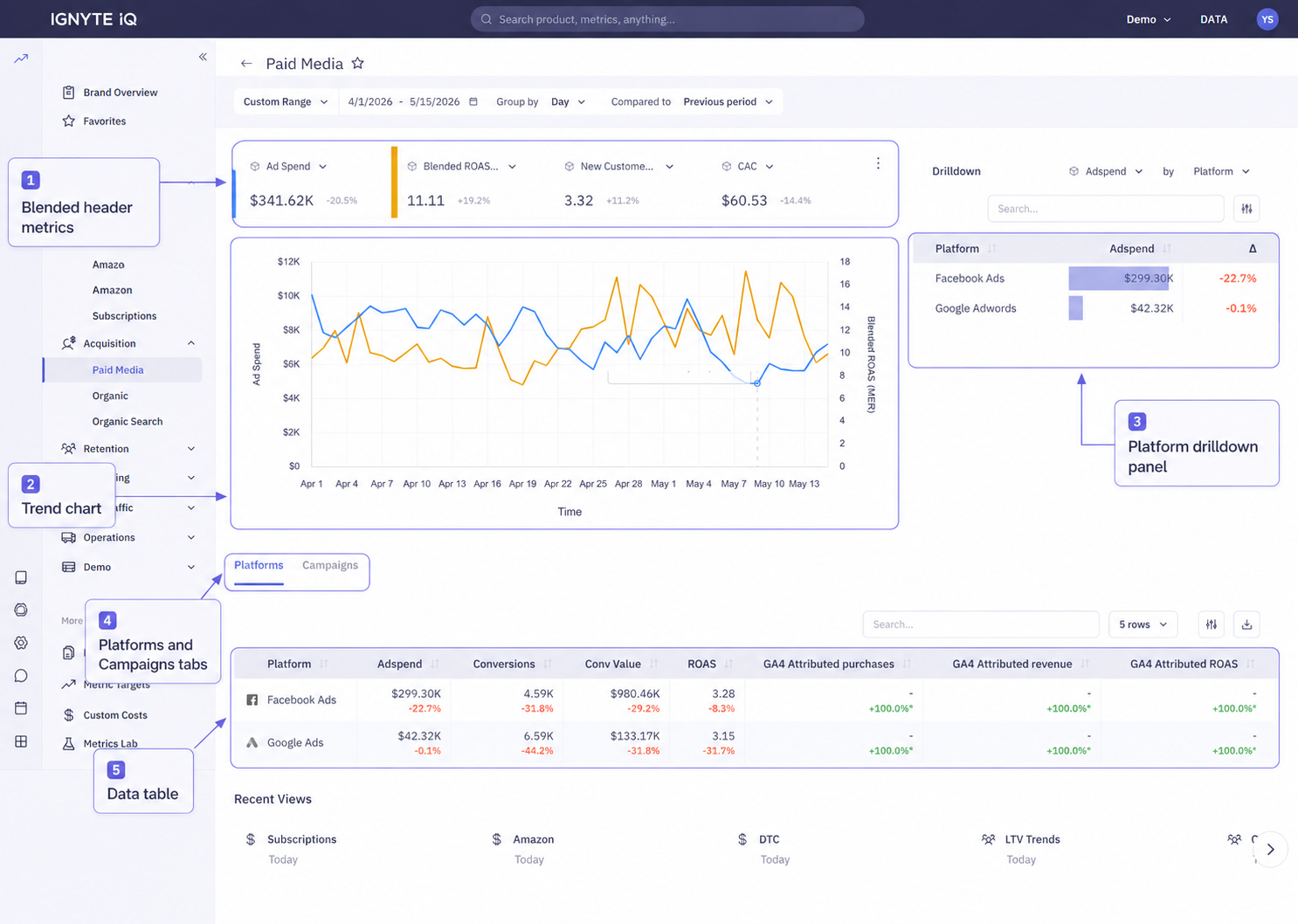Open the 5 rows dropdown
This screenshot has width=1298, height=924.
tap(1143, 624)
